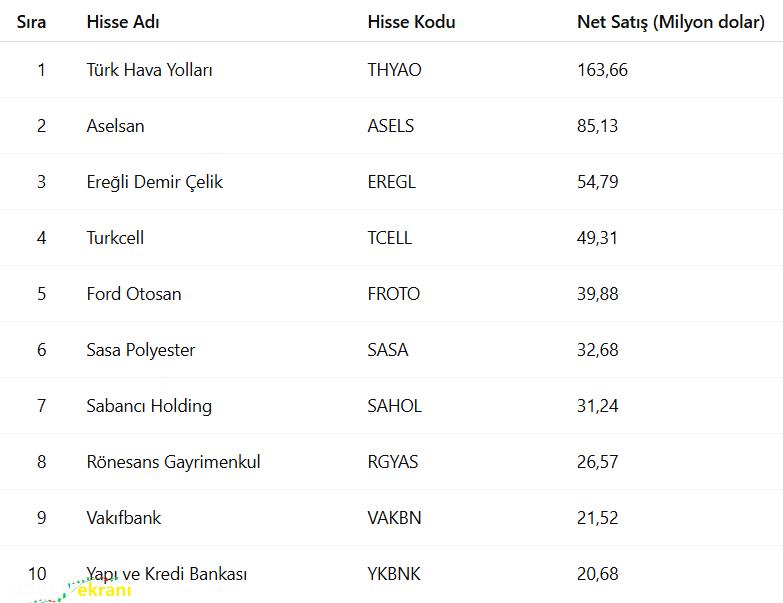Click the FROTO stock code
783x603 pixels.
coord(393,294)
